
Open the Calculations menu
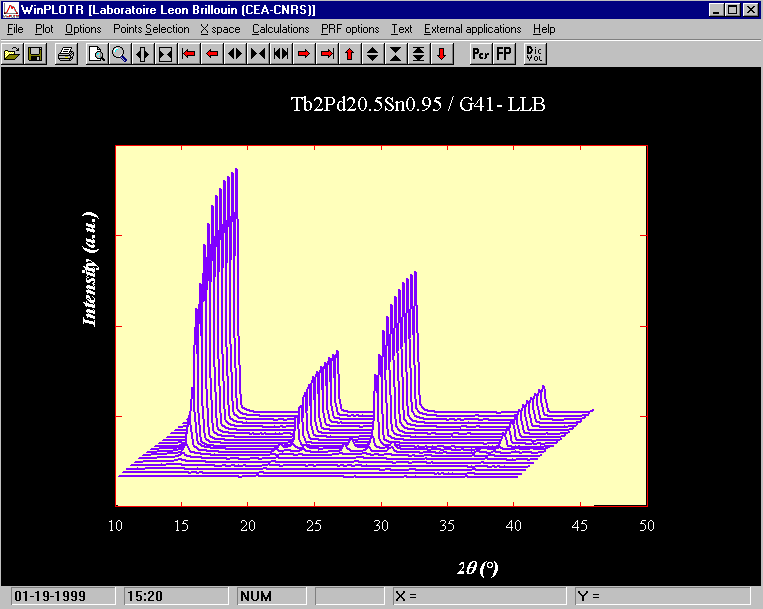(281, 29)
